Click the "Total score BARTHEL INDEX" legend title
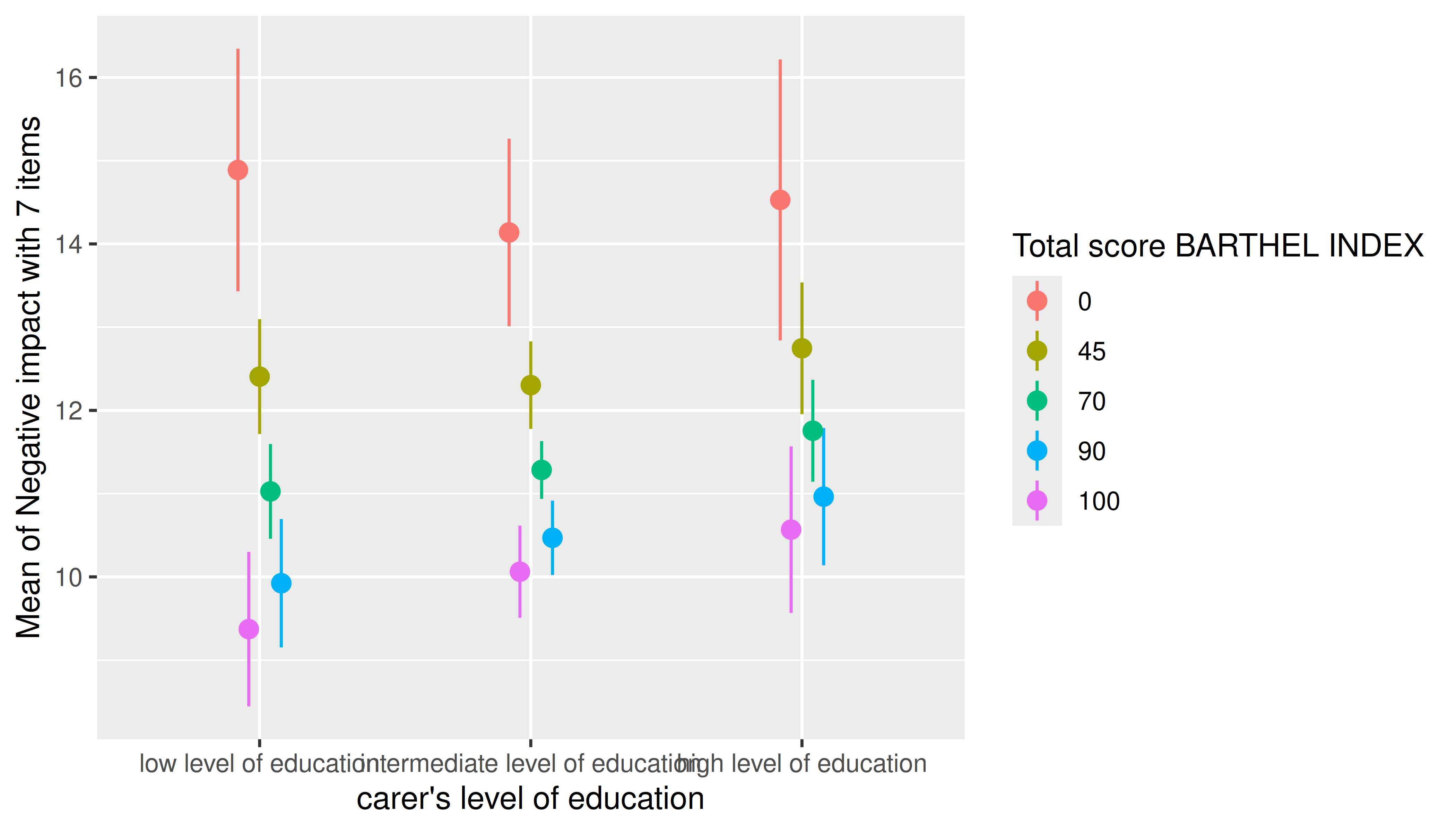 point(1218,246)
